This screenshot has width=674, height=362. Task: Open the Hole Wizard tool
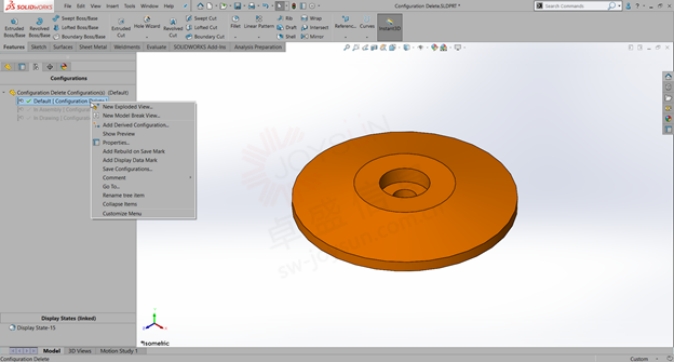[x=147, y=23]
